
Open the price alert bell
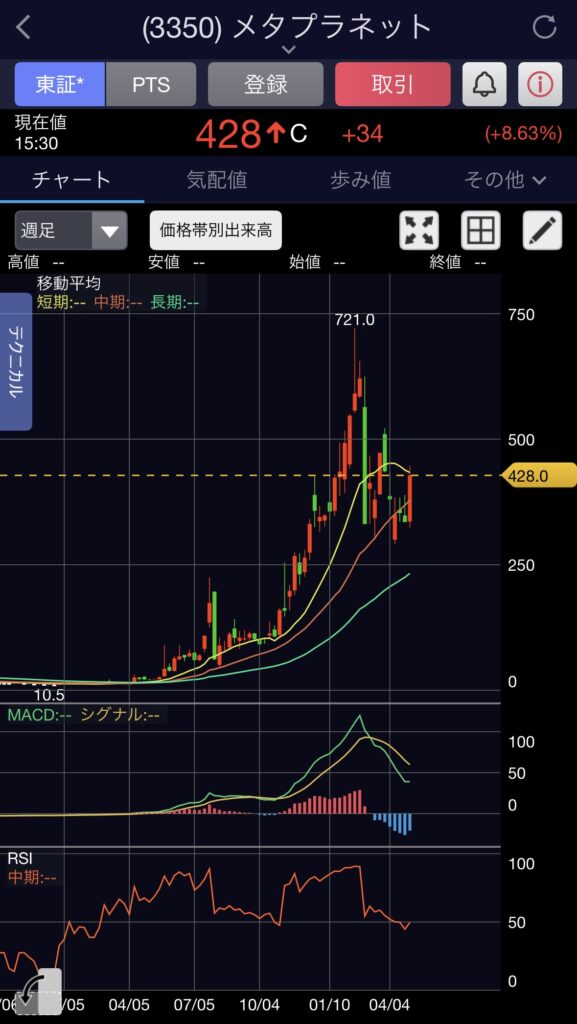484,84
